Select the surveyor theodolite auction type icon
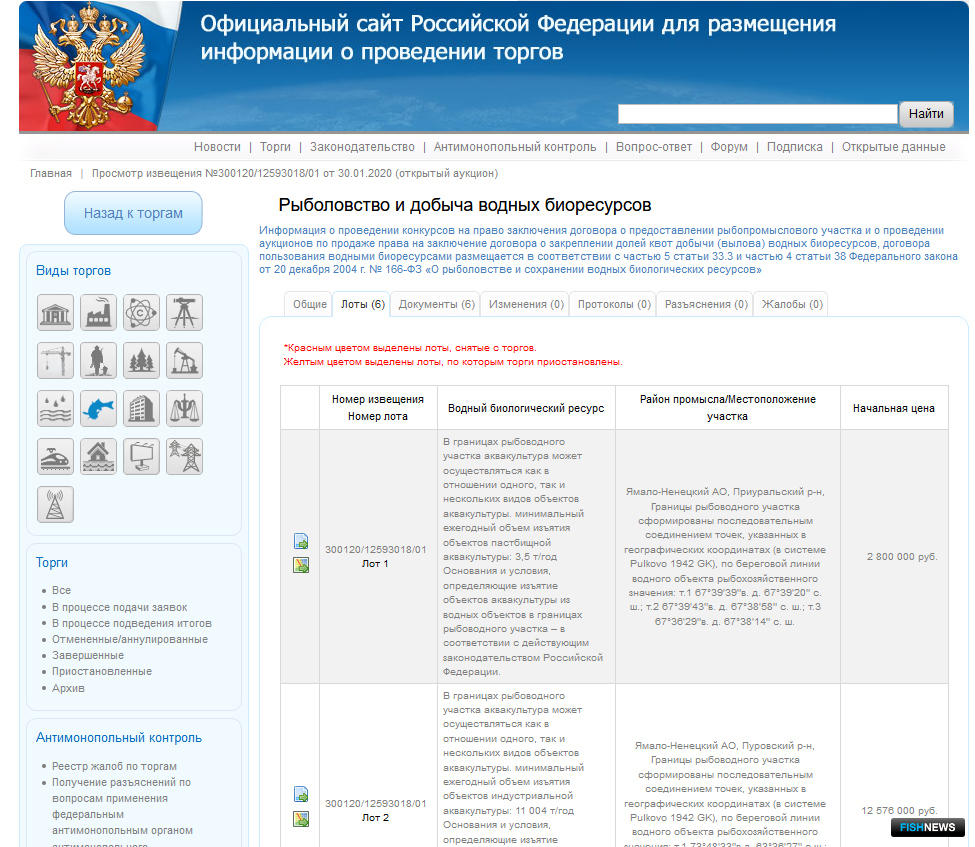975x847 pixels. click(x=184, y=312)
